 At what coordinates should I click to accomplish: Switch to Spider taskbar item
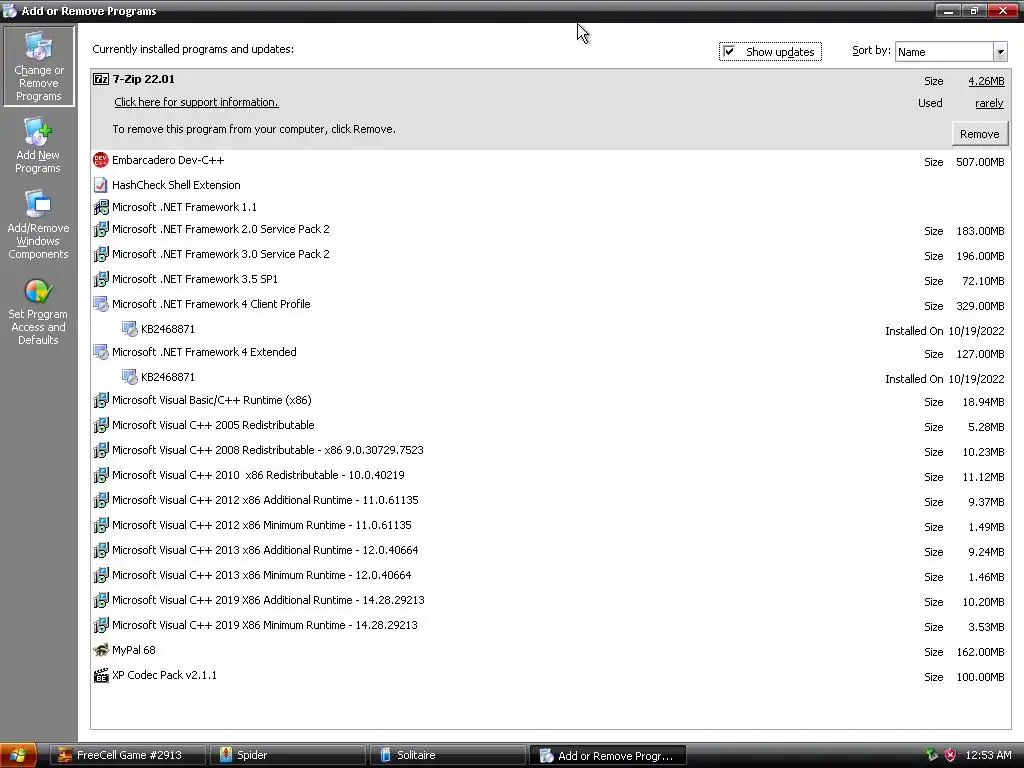[288, 756]
